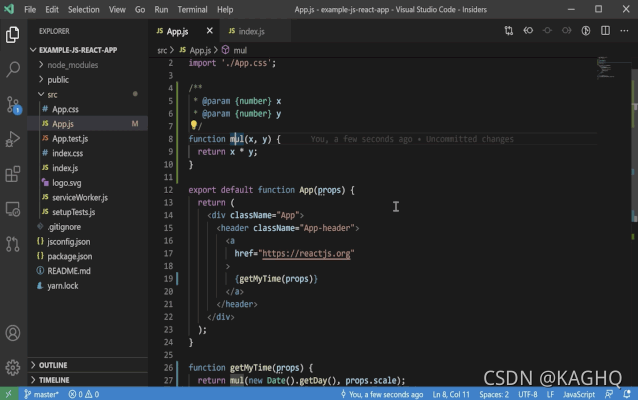Follow the https://reactjs.org link in code
This screenshot has width=638, height=400.
tap(306, 254)
